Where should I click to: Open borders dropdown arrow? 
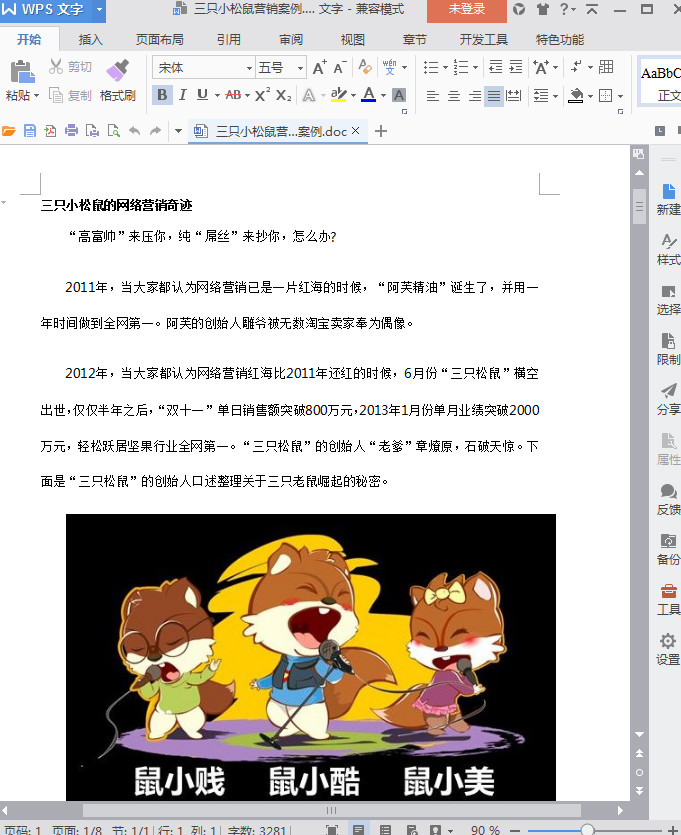pos(620,96)
